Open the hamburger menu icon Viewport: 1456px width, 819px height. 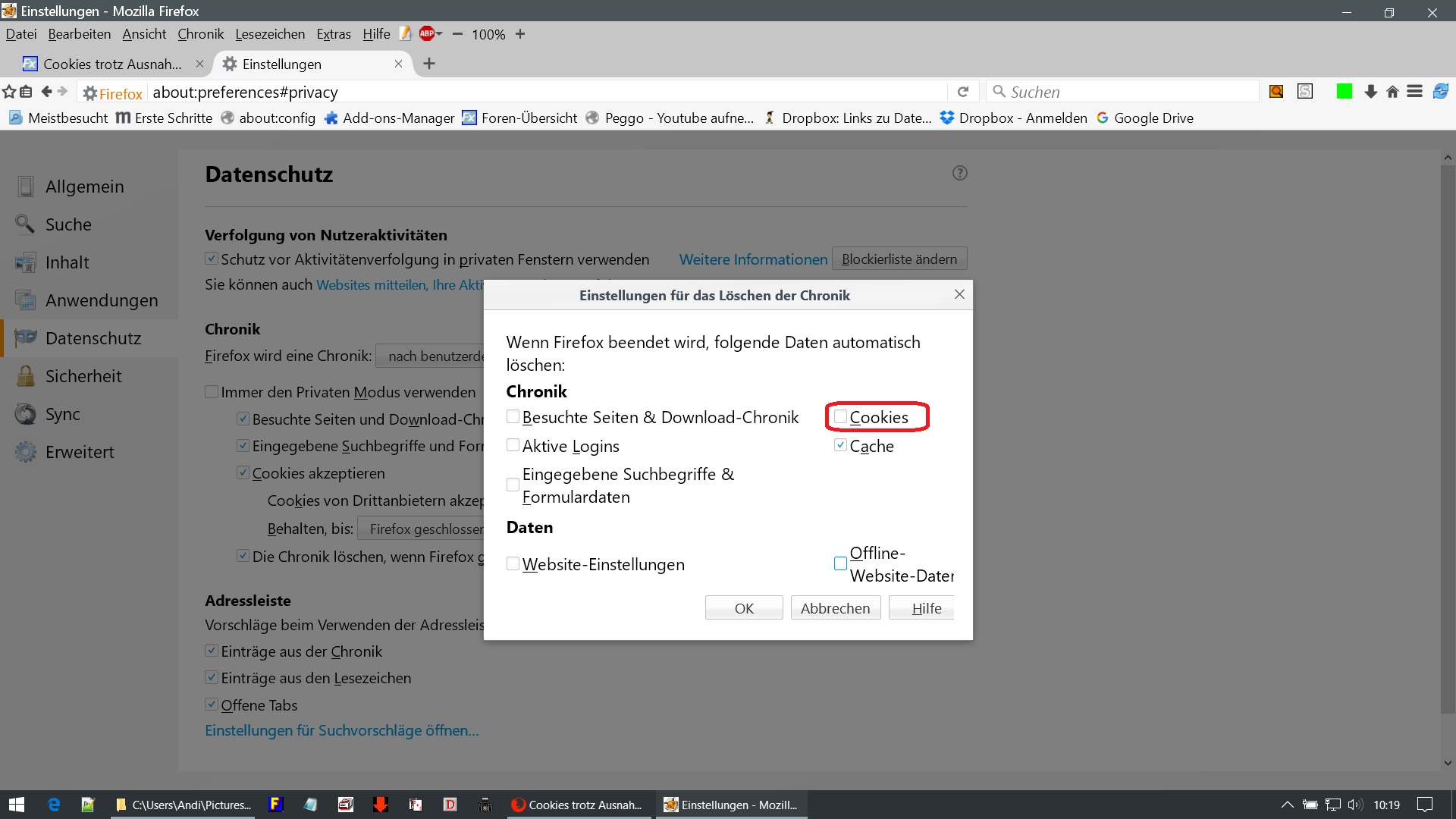click(1414, 92)
